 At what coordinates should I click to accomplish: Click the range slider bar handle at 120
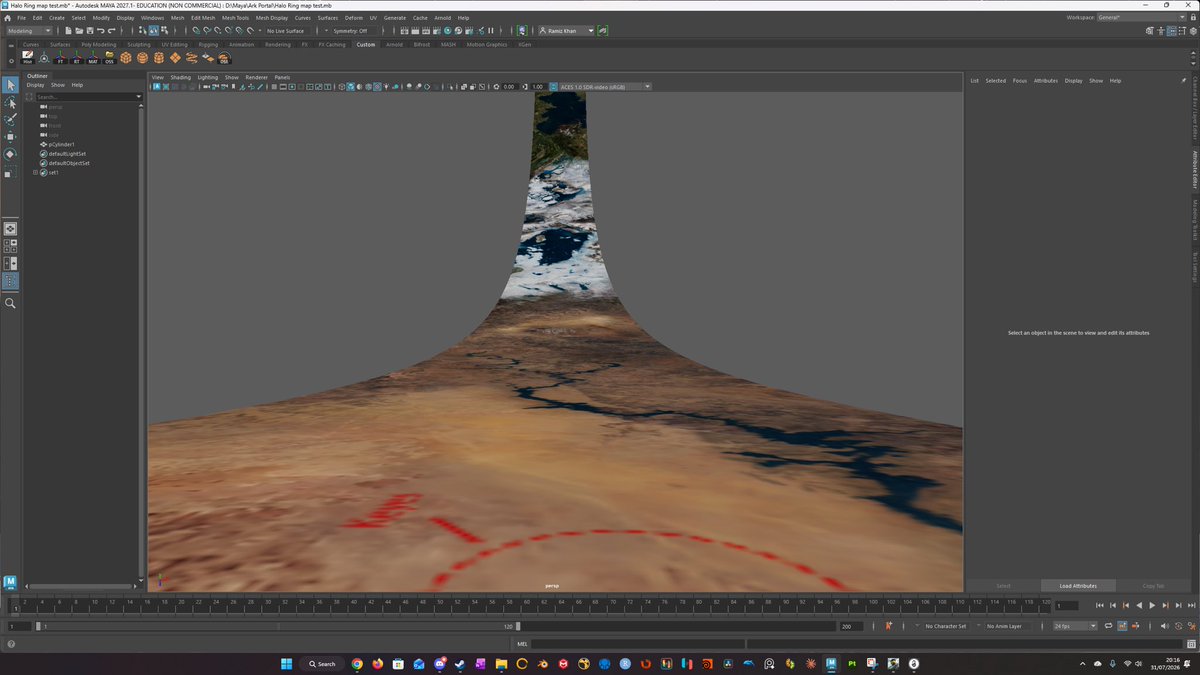[x=518, y=626]
